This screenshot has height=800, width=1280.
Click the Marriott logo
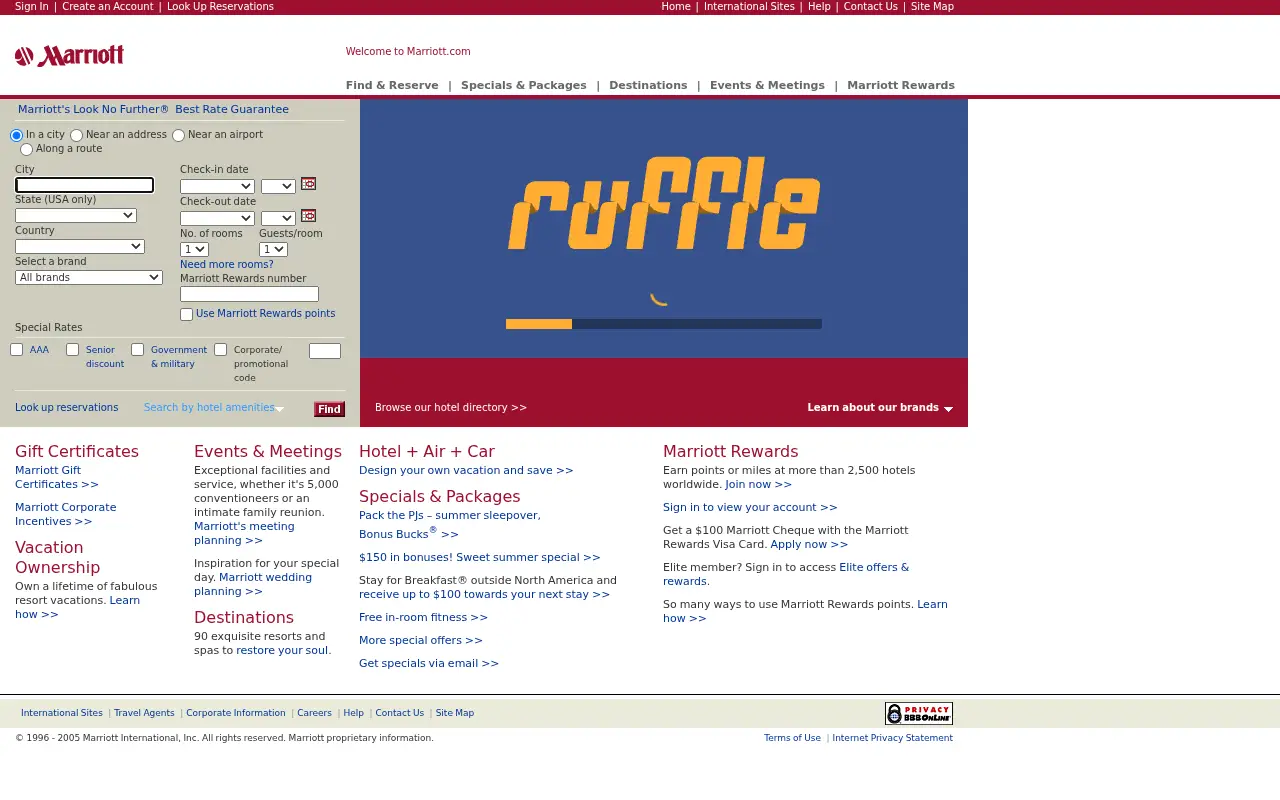(x=69, y=56)
